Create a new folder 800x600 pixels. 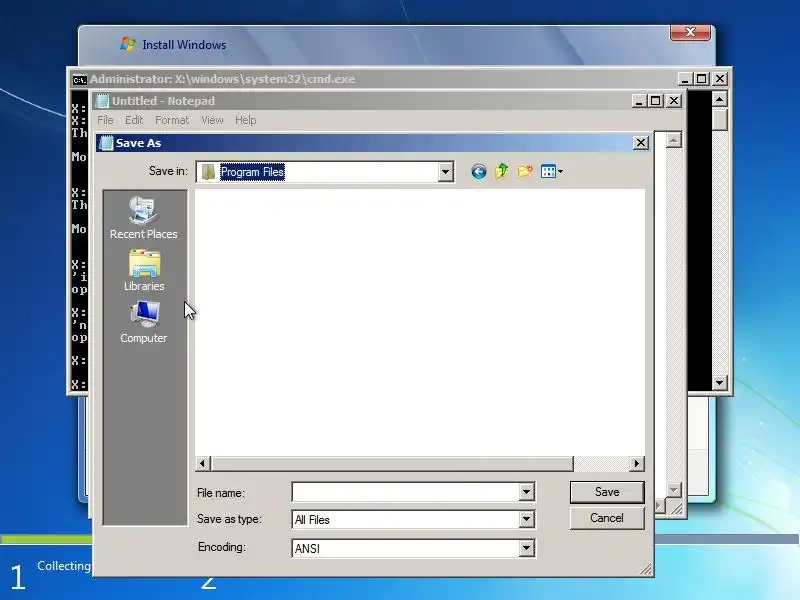[524, 171]
